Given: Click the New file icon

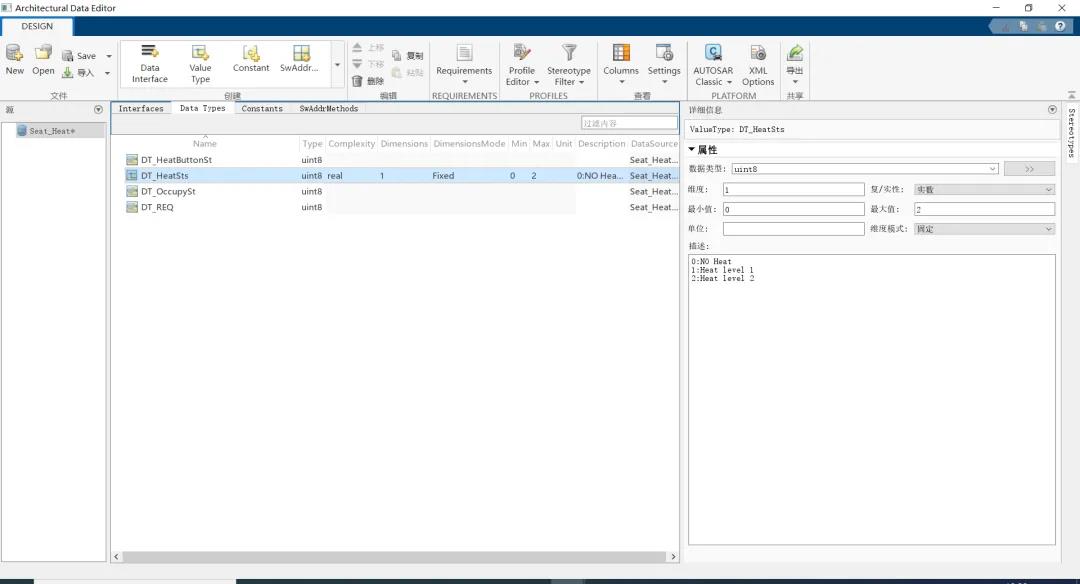Looking at the screenshot, I should pyautogui.click(x=14, y=53).
